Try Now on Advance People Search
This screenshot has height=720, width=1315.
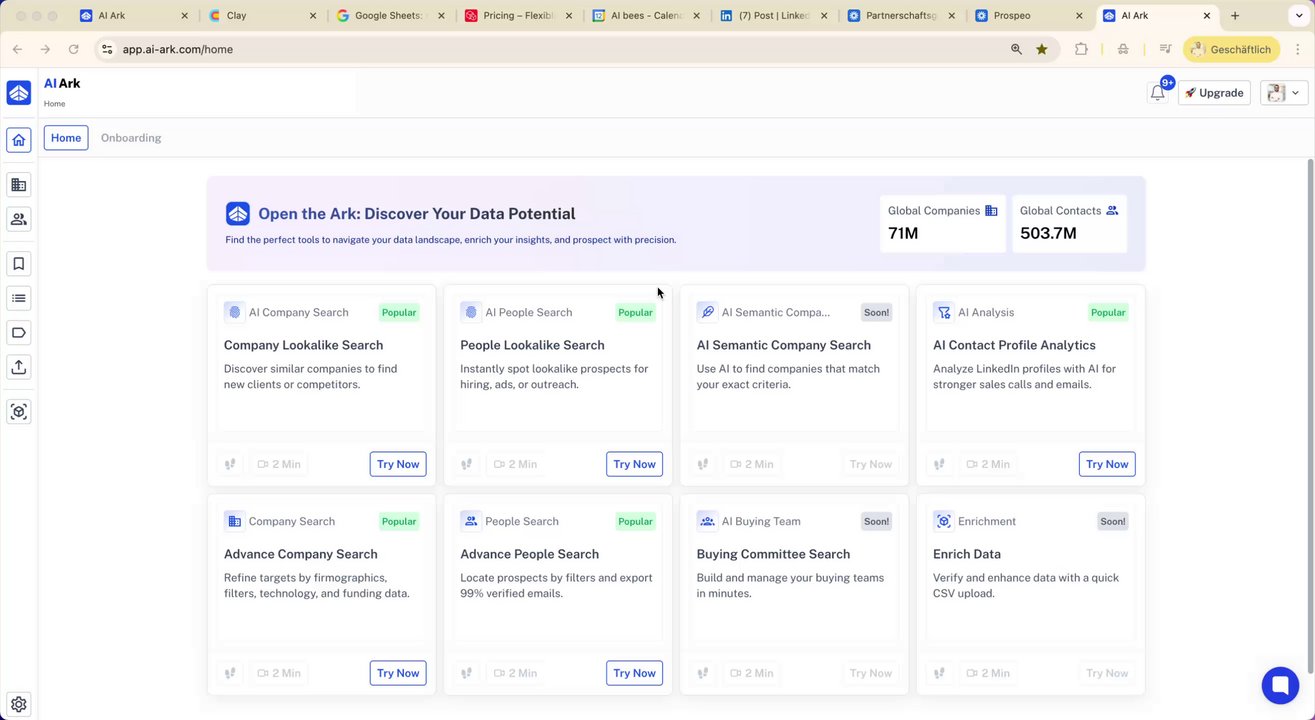coord(634,673)
